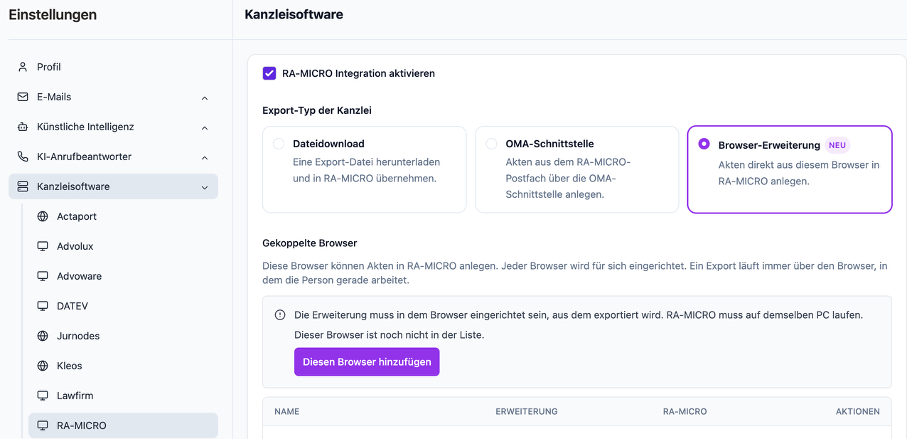Click the monitor icon beside RA-MICRO
908x440 pixels.
[x=42, y=426]
